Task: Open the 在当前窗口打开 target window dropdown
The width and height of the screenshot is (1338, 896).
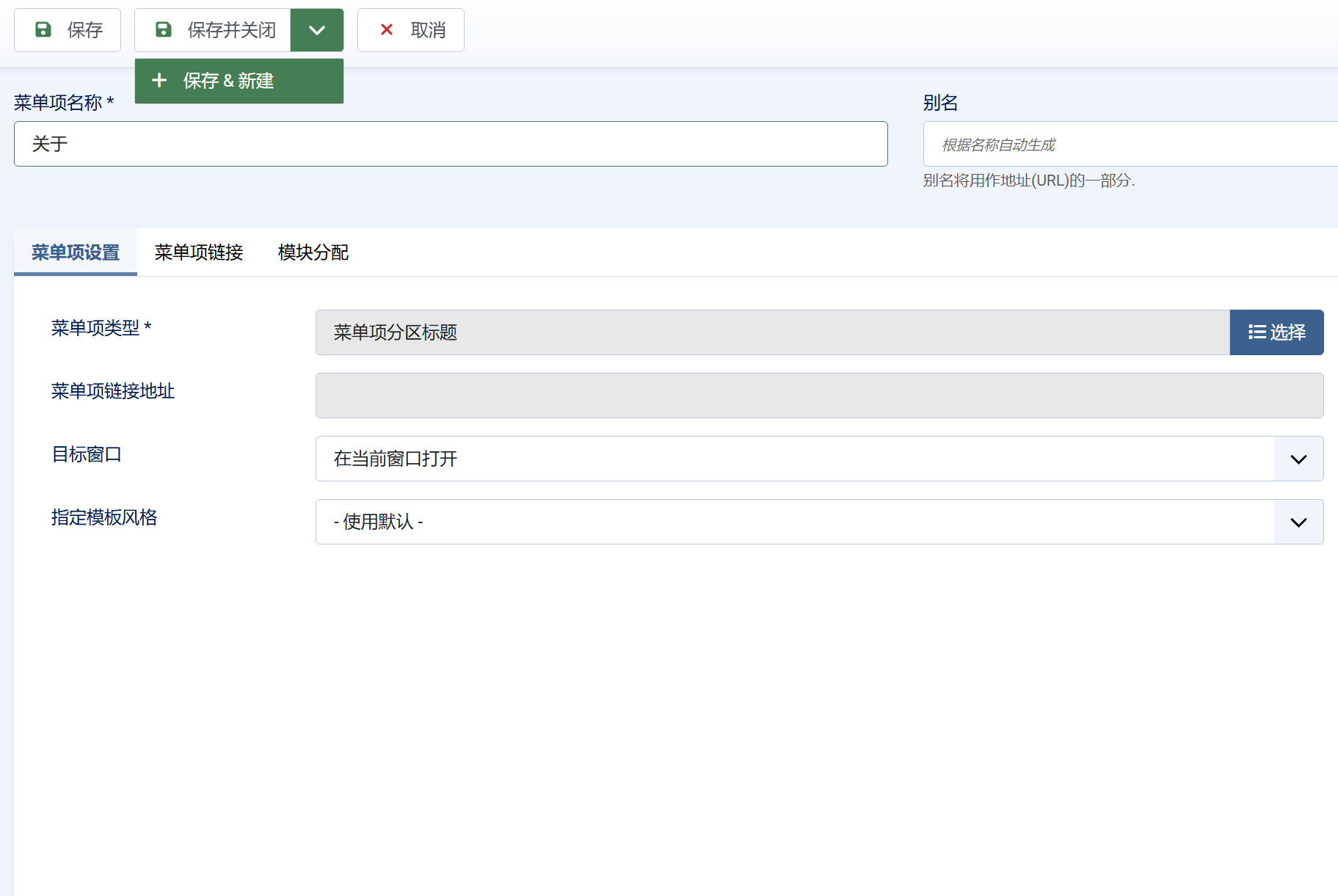Action: [x=819, y=459]
